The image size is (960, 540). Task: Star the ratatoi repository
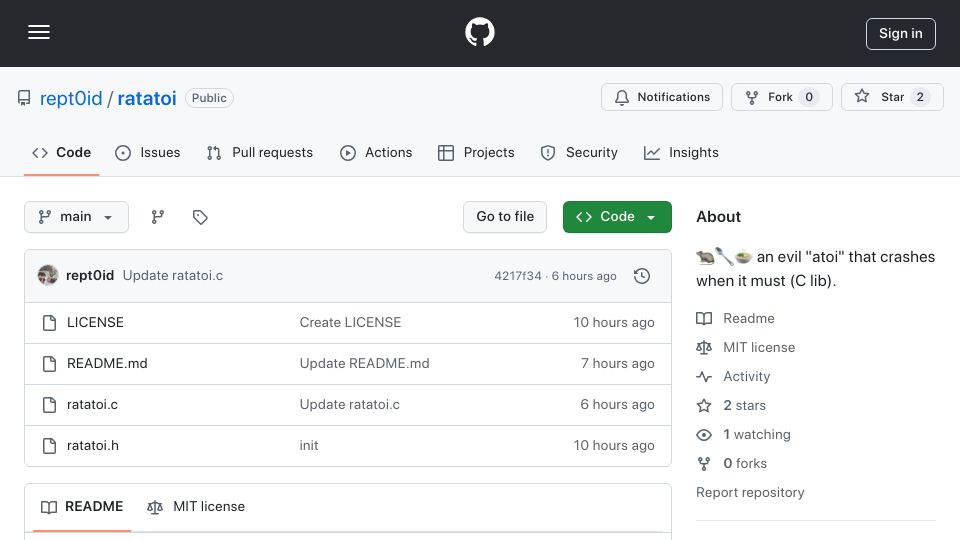tap(892, 97)
